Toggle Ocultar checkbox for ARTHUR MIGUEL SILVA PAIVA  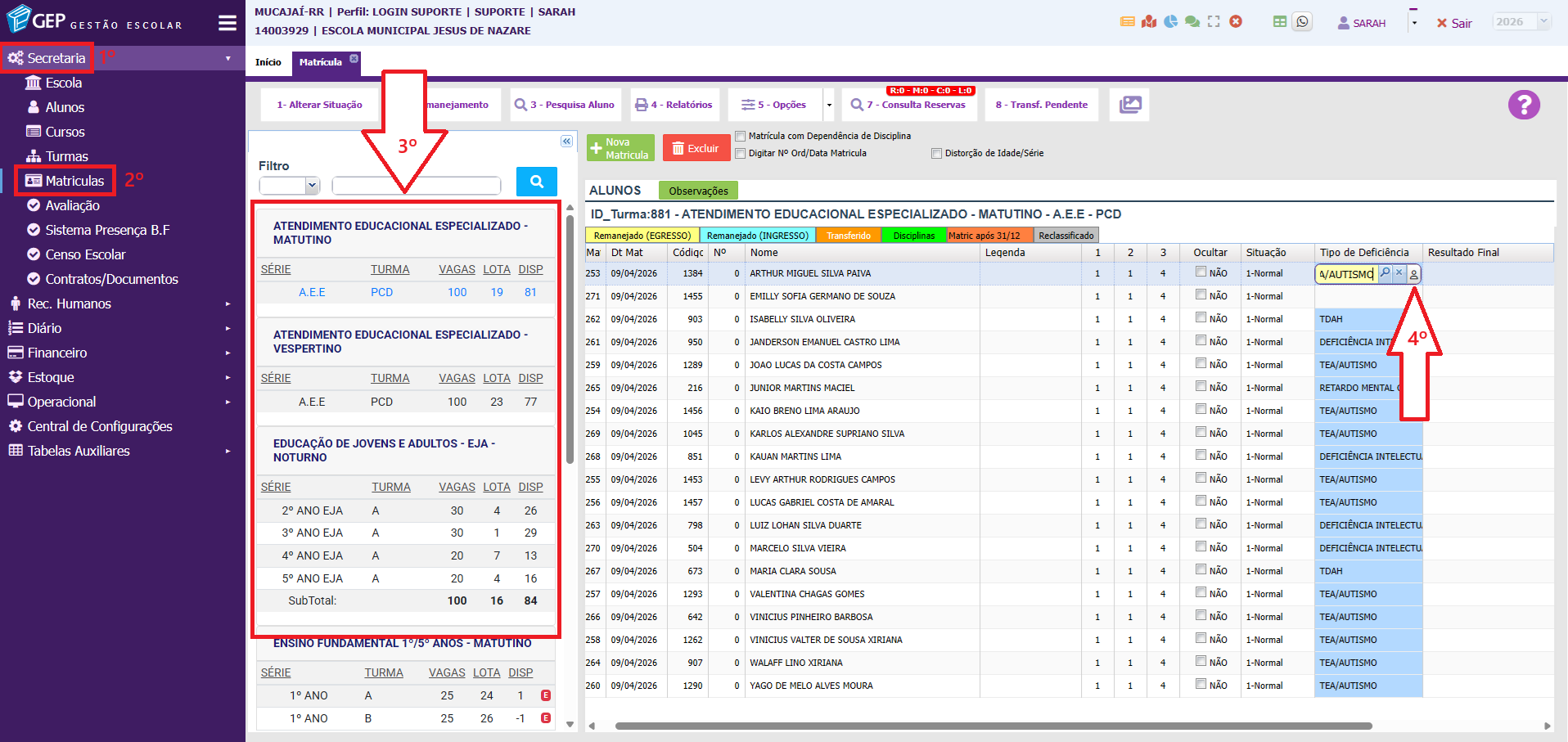pyautogui.click(x=1201, y=272)
